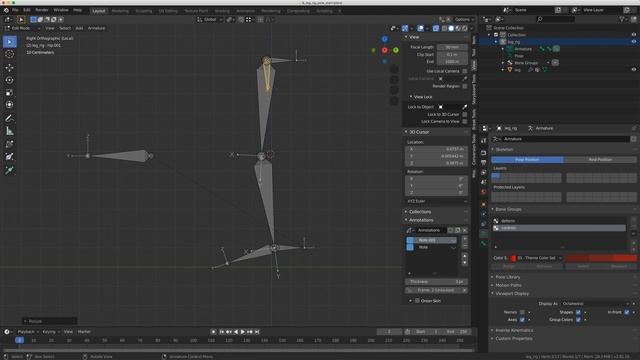This screenshot has height=360, width=640.
Task: Open the Tool properties tab icon
Action: (x=484, y=140)
